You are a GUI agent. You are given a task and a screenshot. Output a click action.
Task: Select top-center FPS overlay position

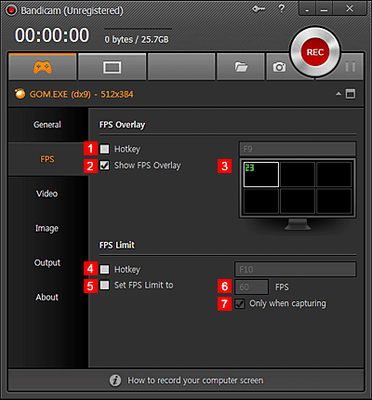(x=297, y=174)
